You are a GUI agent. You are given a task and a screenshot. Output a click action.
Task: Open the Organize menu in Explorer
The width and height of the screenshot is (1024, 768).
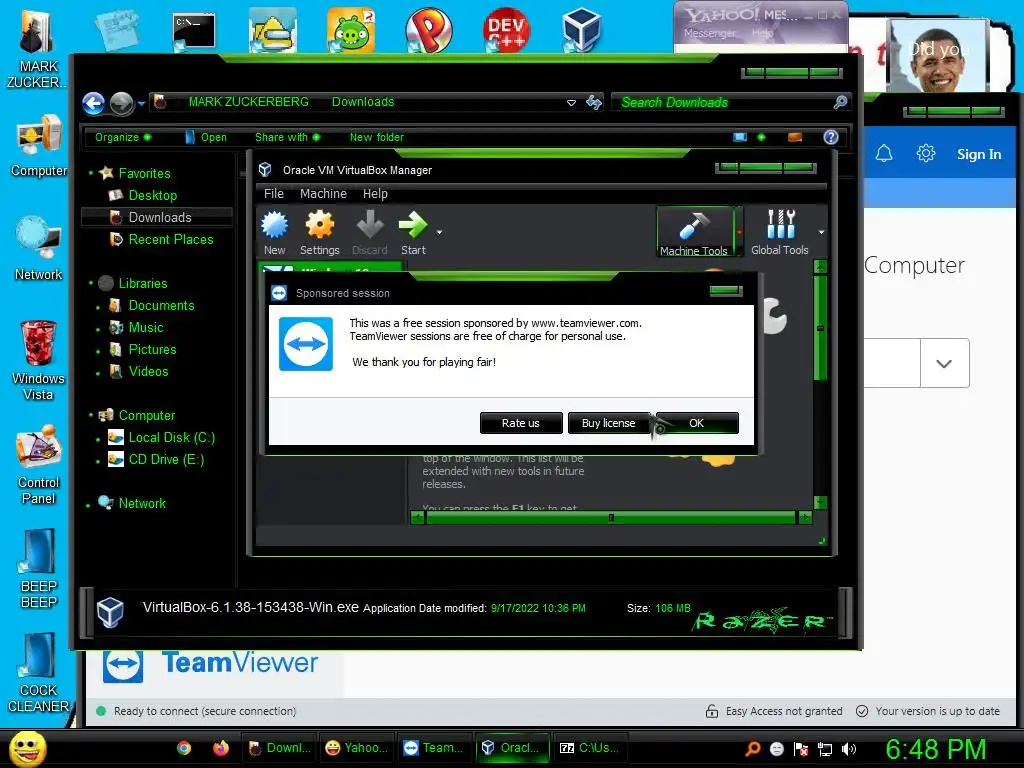coord(123,137)
